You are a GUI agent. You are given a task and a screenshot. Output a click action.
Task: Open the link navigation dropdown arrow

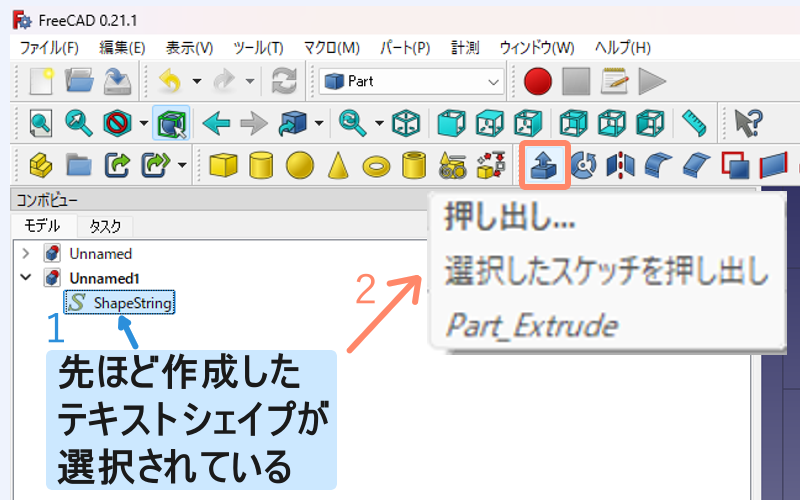(319, 123)
